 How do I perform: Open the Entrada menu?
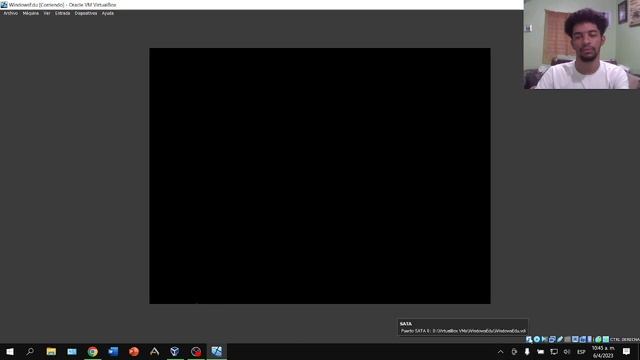[x=62, y=13]
